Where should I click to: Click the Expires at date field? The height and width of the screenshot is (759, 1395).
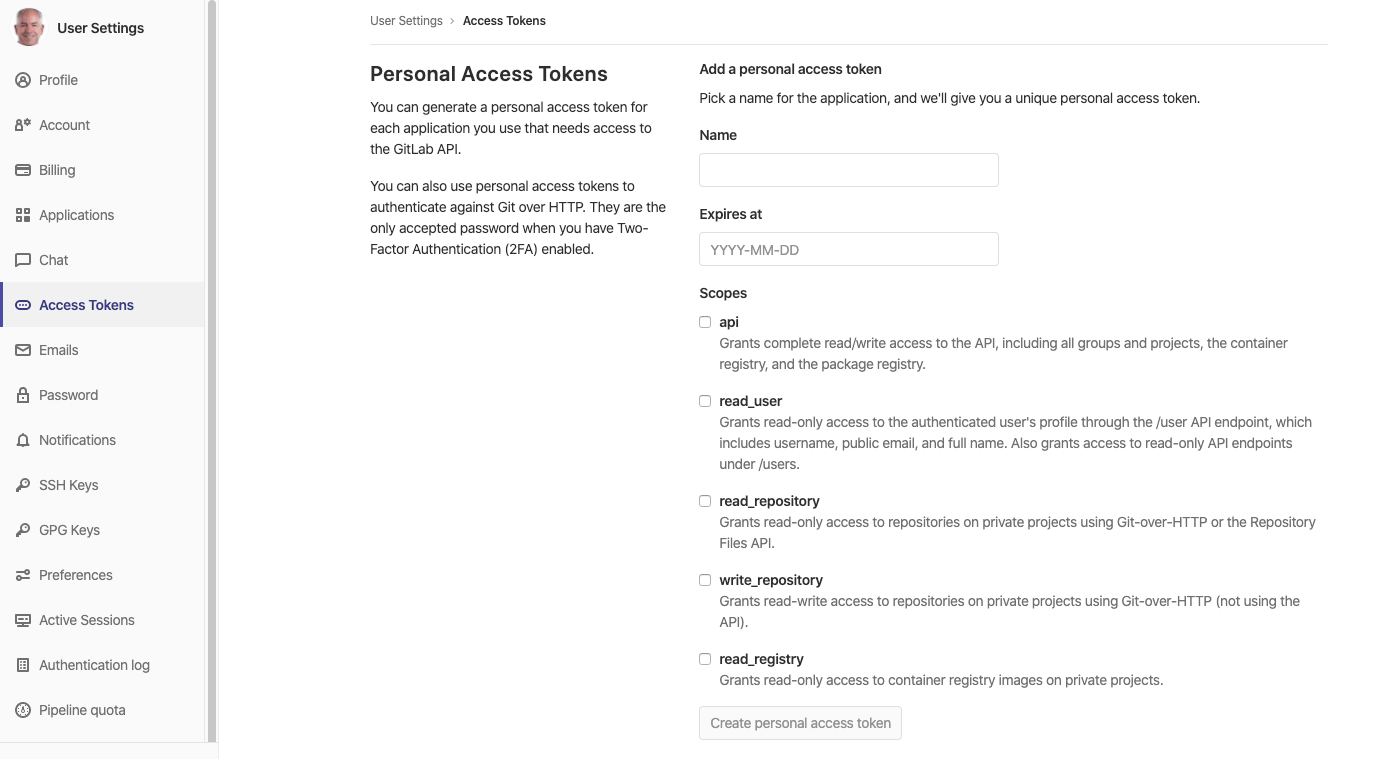point(848,249)
